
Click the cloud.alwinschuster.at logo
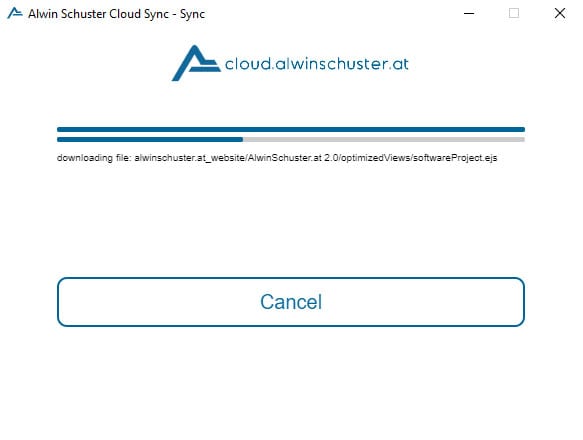click(290, 63)
